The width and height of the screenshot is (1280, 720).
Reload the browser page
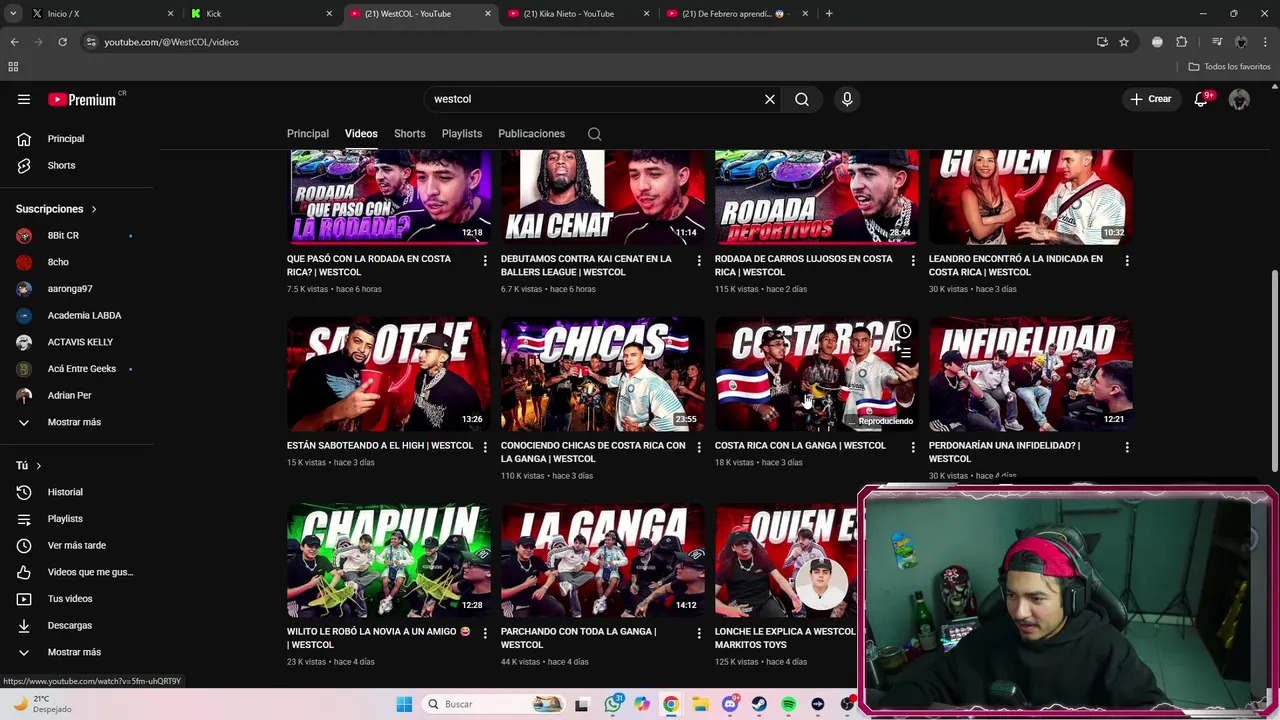coord(62,42)
